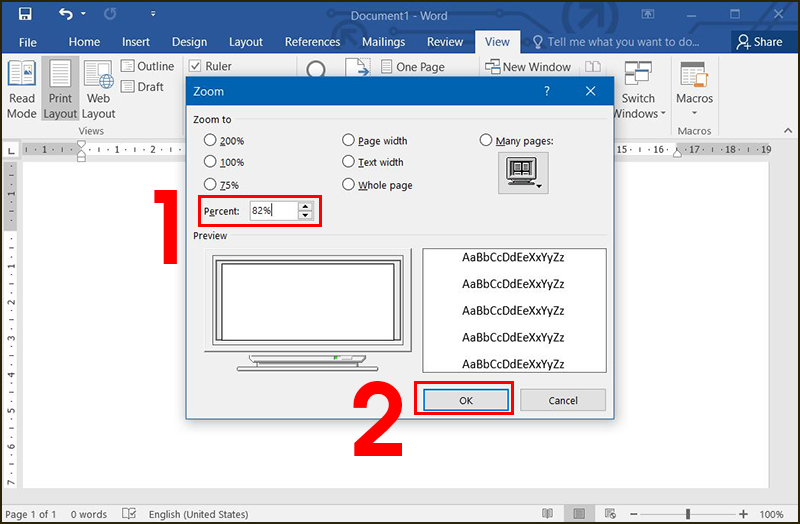This screenshot has width=800, height=524.
Task: Customize the Quick Access Toolbar dropdown
Action: (153, 14)
